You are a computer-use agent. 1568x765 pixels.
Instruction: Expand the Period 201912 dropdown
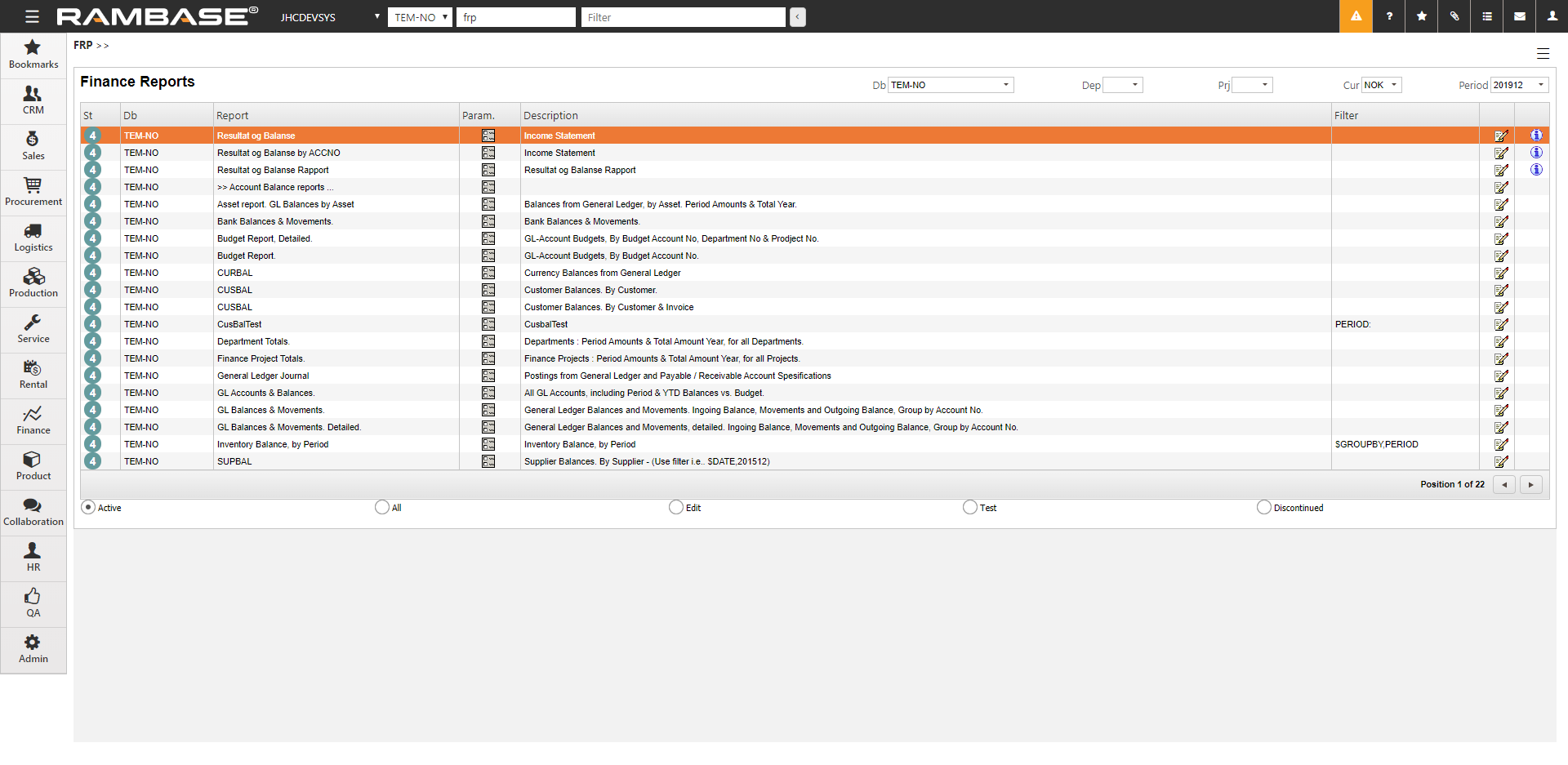[x=1519, y=85]
